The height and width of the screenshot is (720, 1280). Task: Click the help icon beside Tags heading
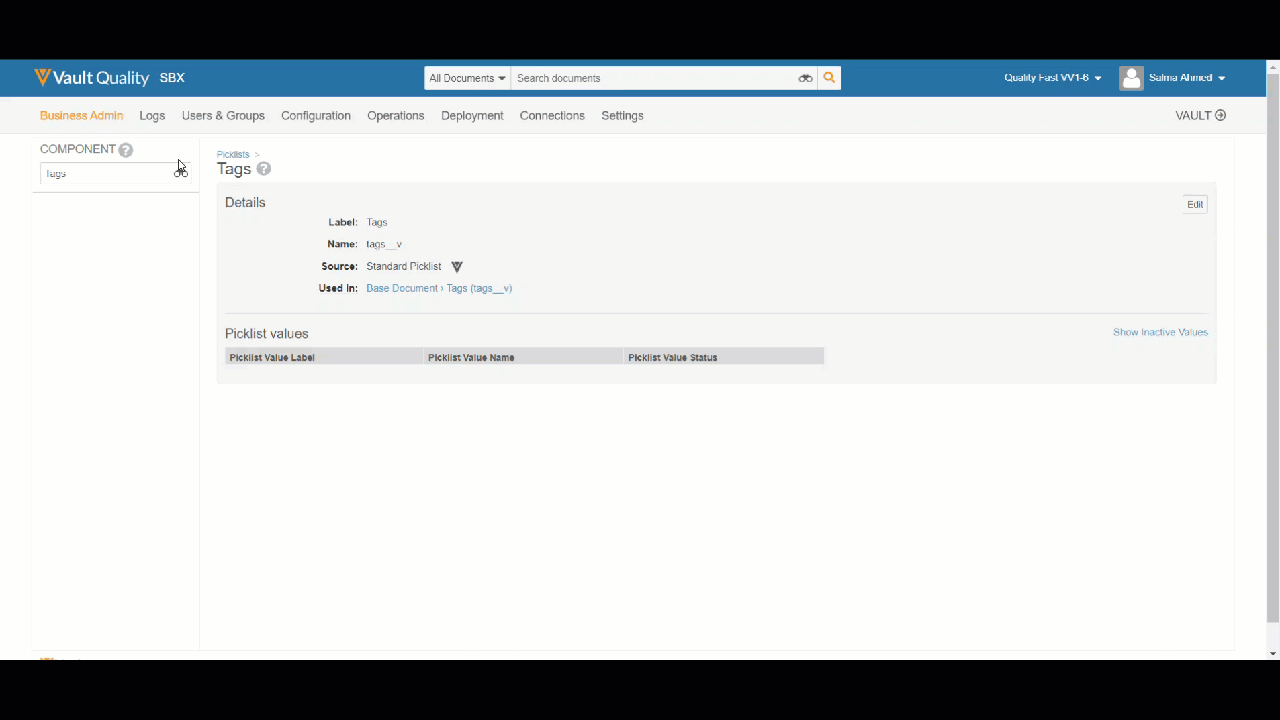click(x=264, y=169)
